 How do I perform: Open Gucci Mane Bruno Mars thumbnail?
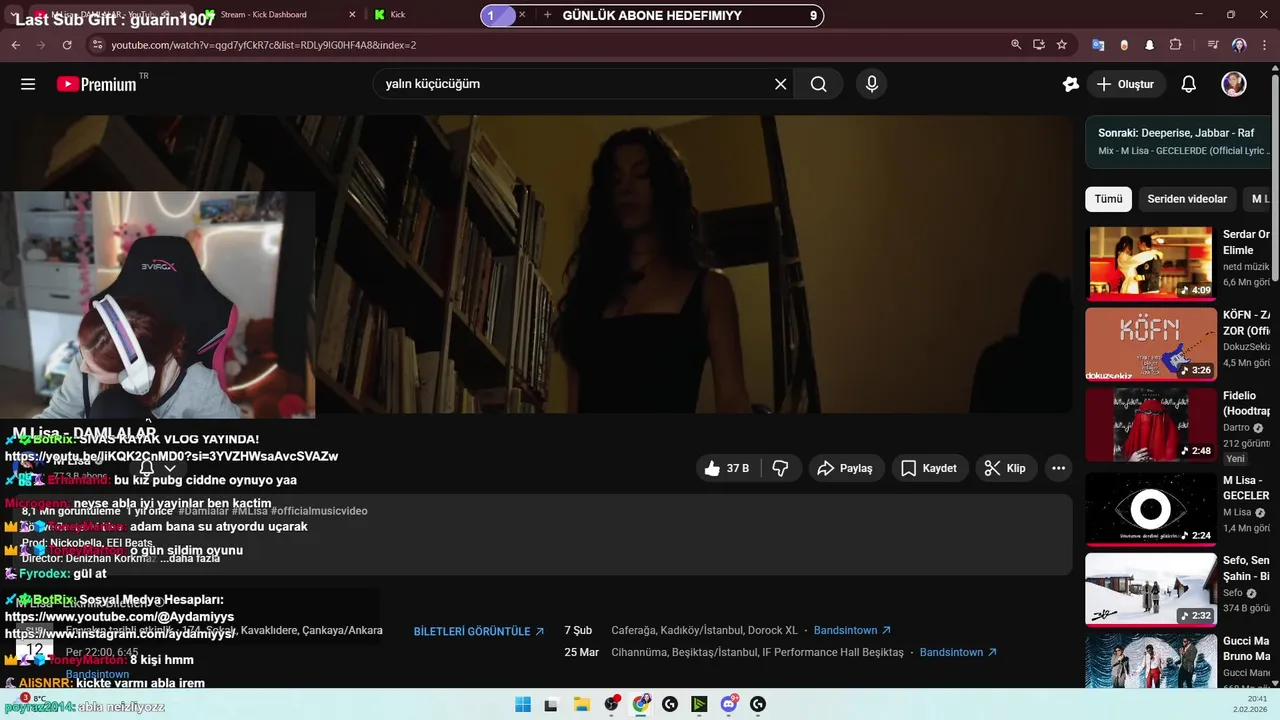[1150, 661]
